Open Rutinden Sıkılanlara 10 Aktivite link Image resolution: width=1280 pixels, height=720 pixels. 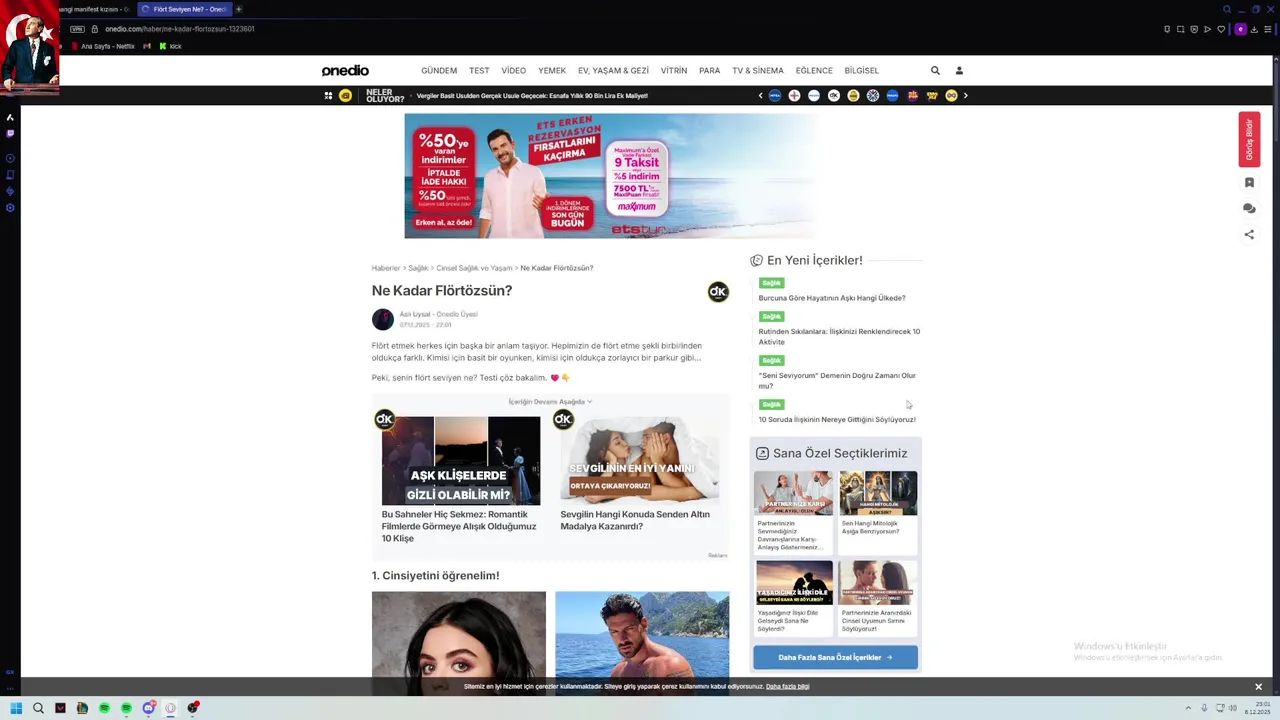pyautogui.click(x=839, y=337)
